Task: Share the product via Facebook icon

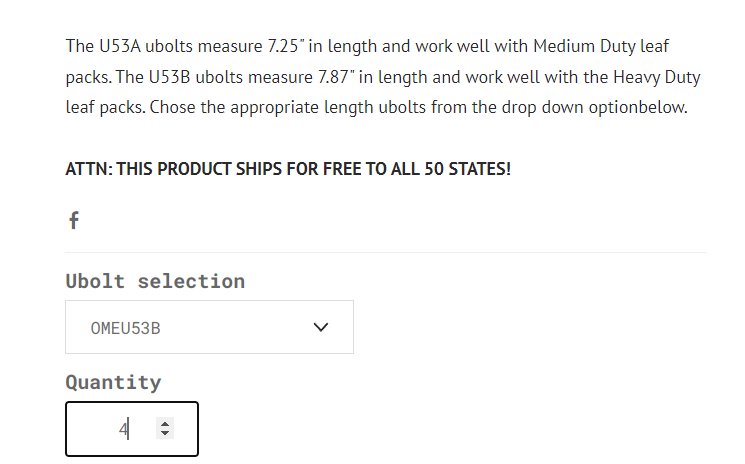Action: tap(74, 220)
